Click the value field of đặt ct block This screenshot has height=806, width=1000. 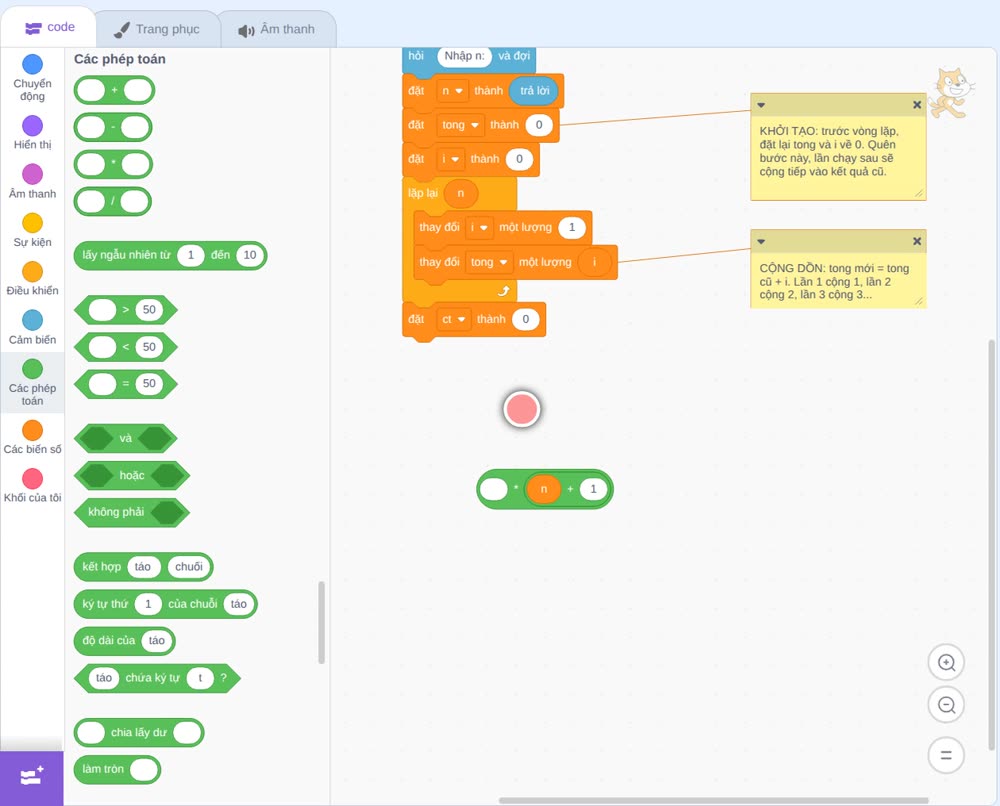pos(526,319)
